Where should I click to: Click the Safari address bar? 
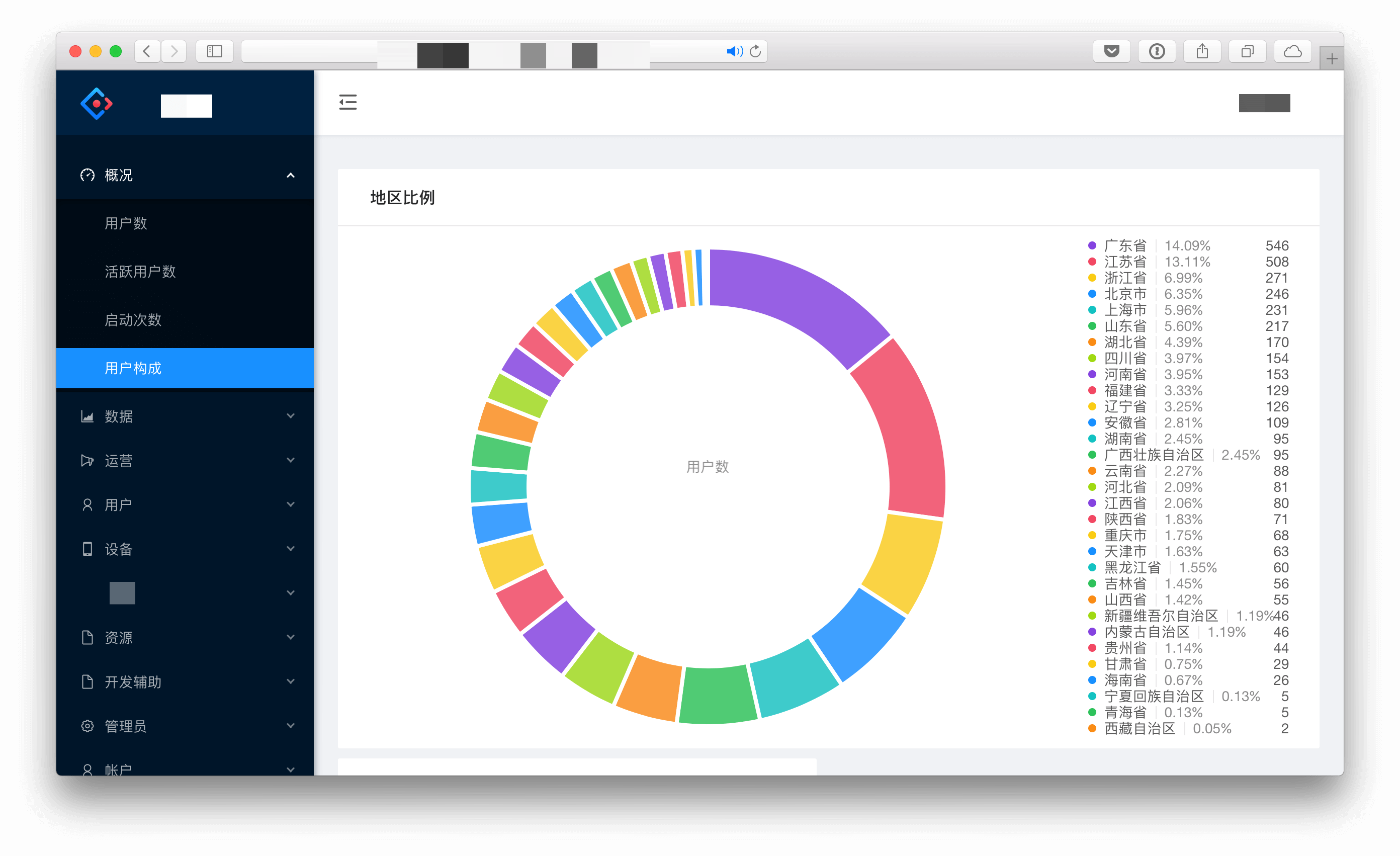pos(504,51)
